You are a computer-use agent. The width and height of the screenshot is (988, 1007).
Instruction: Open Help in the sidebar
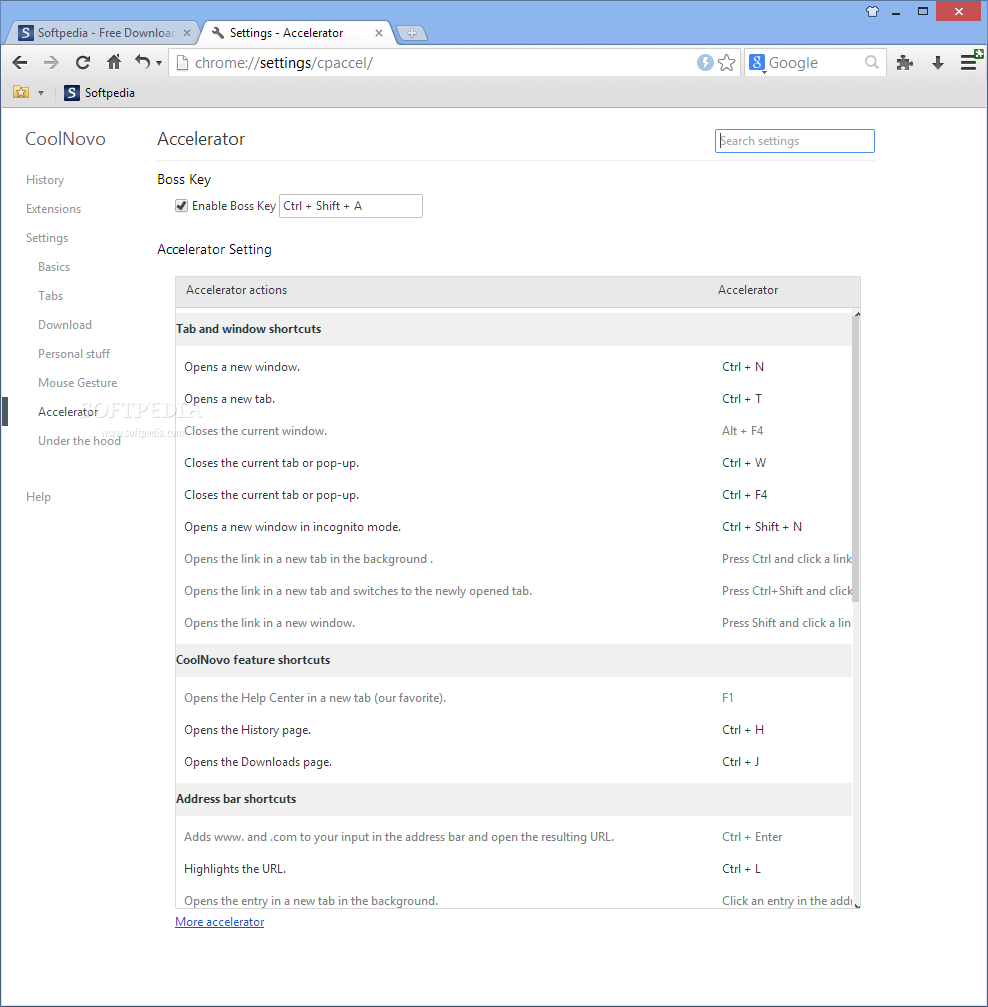click(x=39, y=496)
